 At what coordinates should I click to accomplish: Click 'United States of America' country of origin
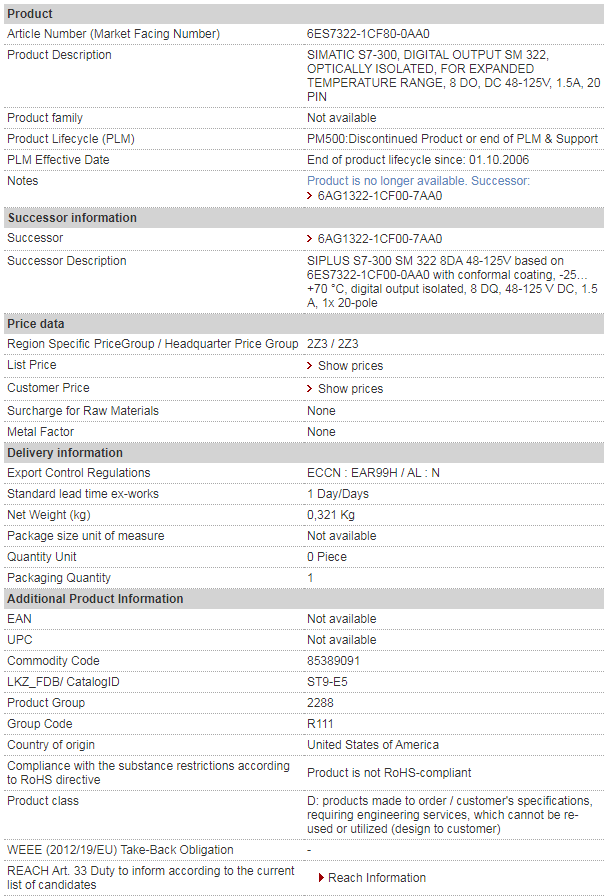tap(373, 745)
